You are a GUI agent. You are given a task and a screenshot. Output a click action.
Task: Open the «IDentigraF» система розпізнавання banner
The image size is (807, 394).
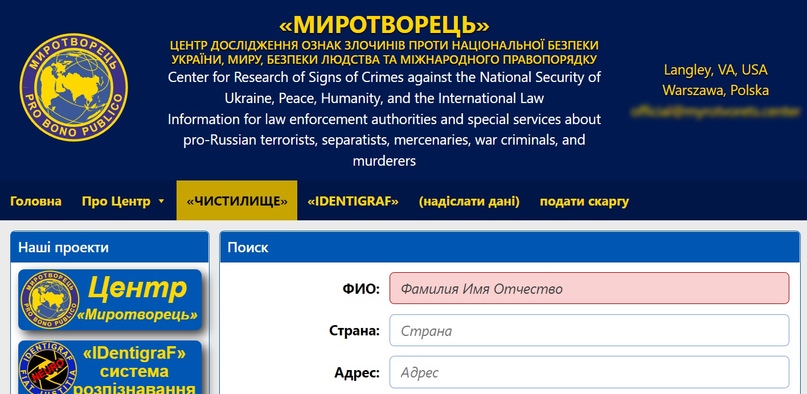[x=110, y=367]
